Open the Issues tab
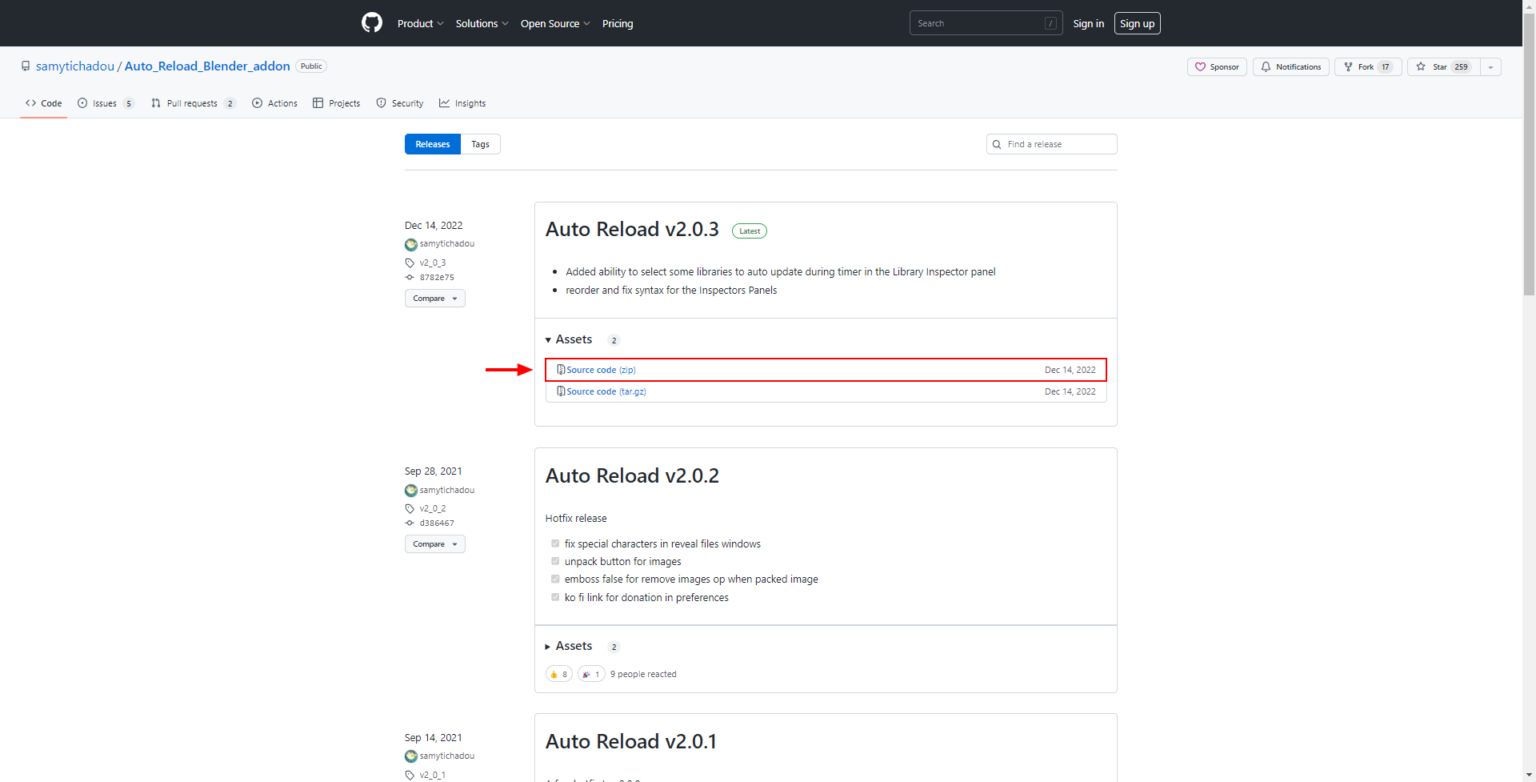The height and width of the screenshot is (782, 1536). (104, 103)
